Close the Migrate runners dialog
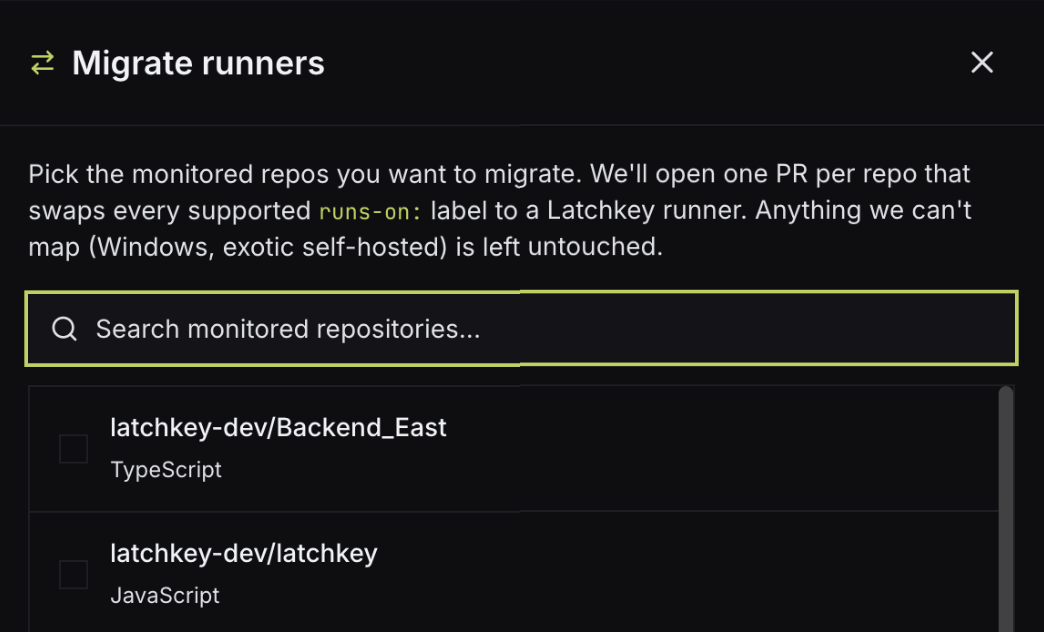1044x632 pixels. (981, 63)
